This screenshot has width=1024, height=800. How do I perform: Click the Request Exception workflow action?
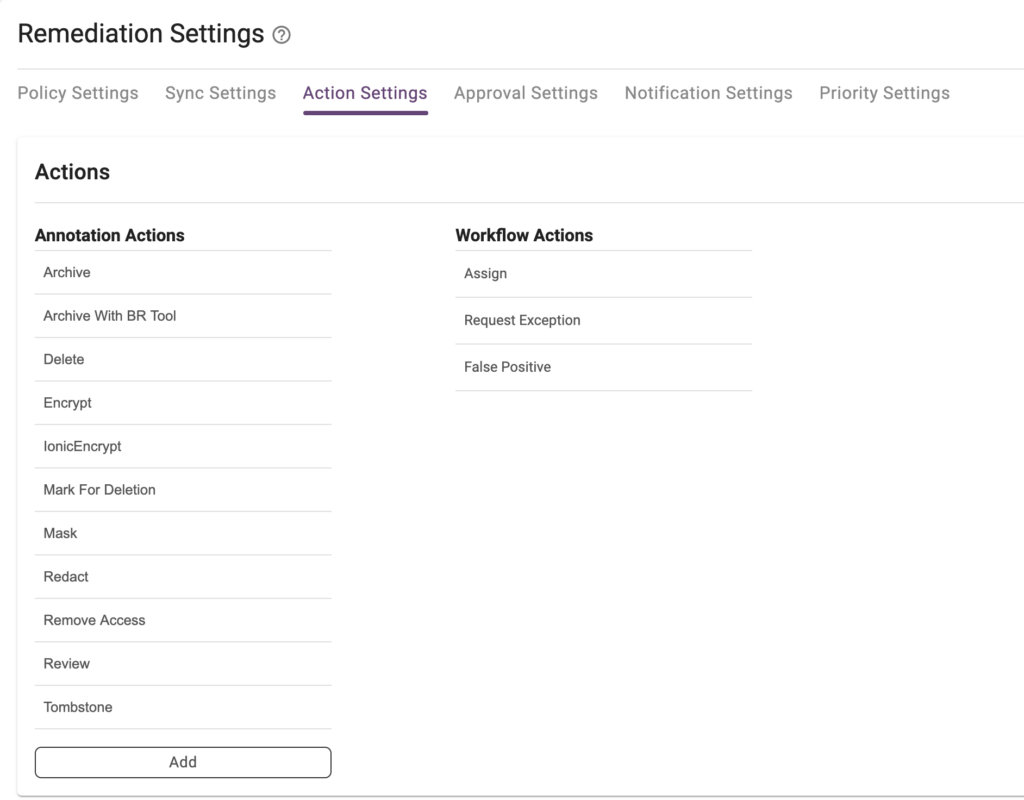coord(603,321)
